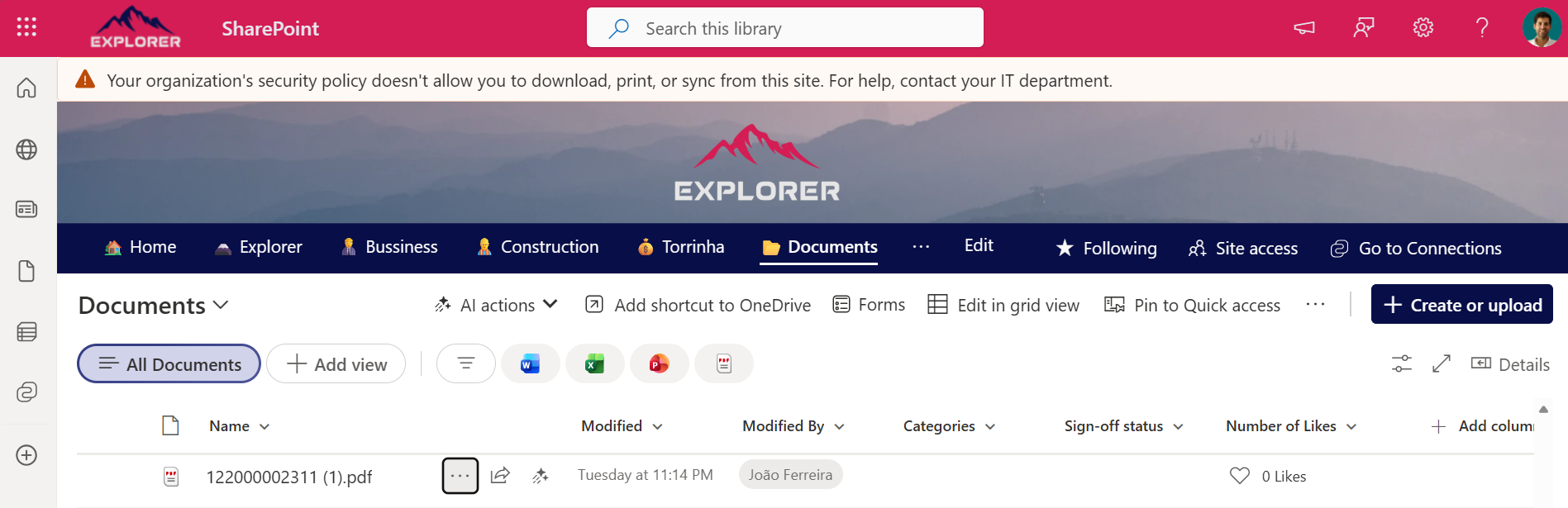Open 122000002311 (1).pdf file name
Viewport: 1568px width, 508px height.
coord(289,477)
